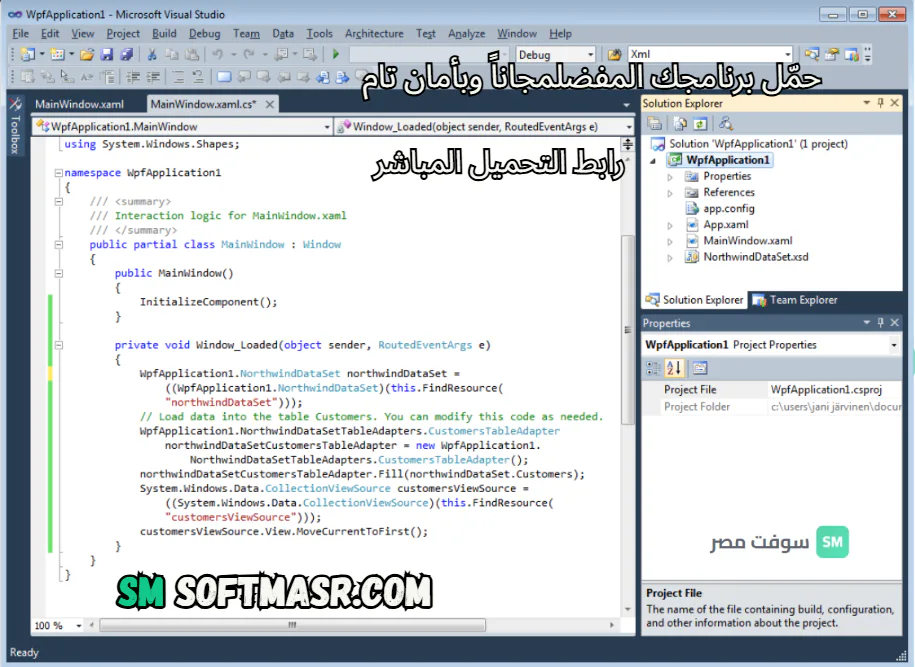
Task: Cut the selection with the scissors icon
Action: point(152,54)
